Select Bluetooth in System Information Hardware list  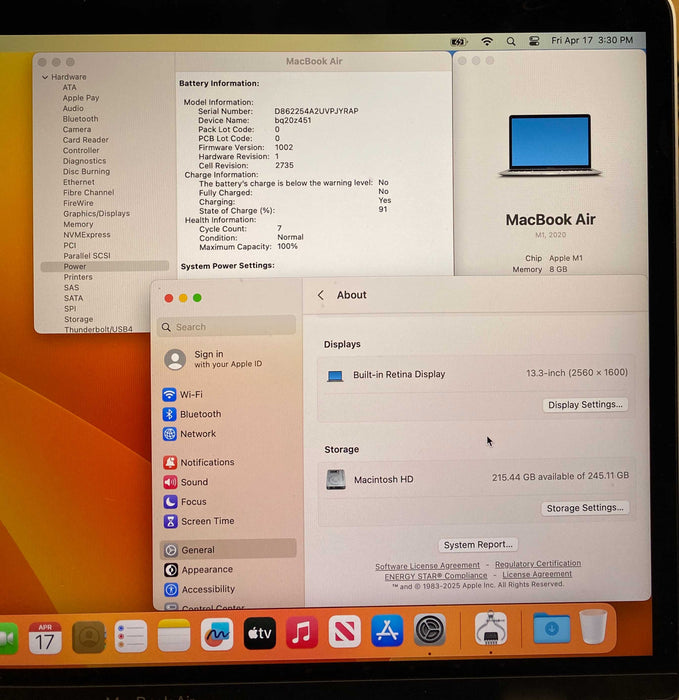[x=80, y=119]
